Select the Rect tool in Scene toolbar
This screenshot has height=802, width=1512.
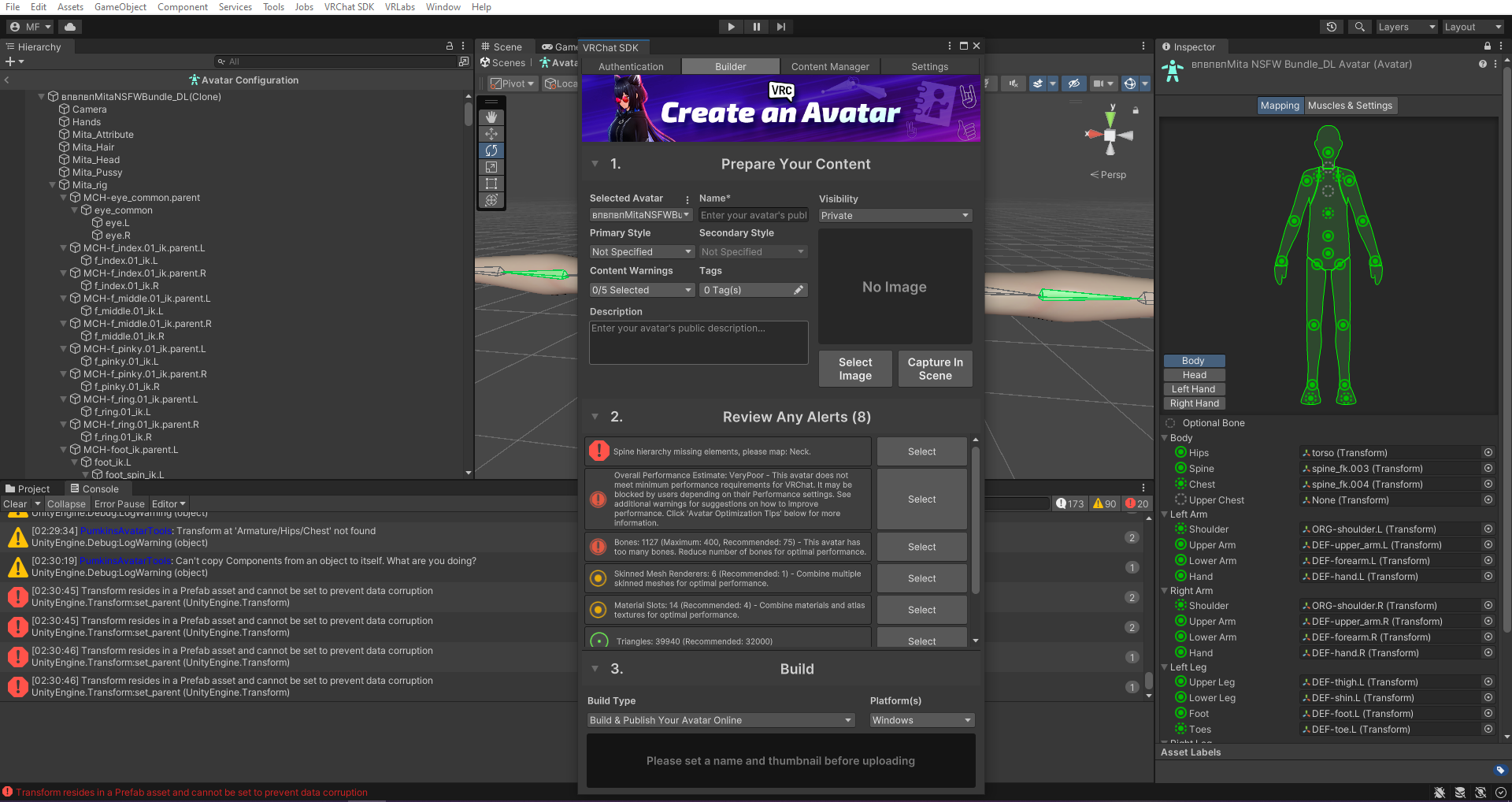[x=491, y=184]
